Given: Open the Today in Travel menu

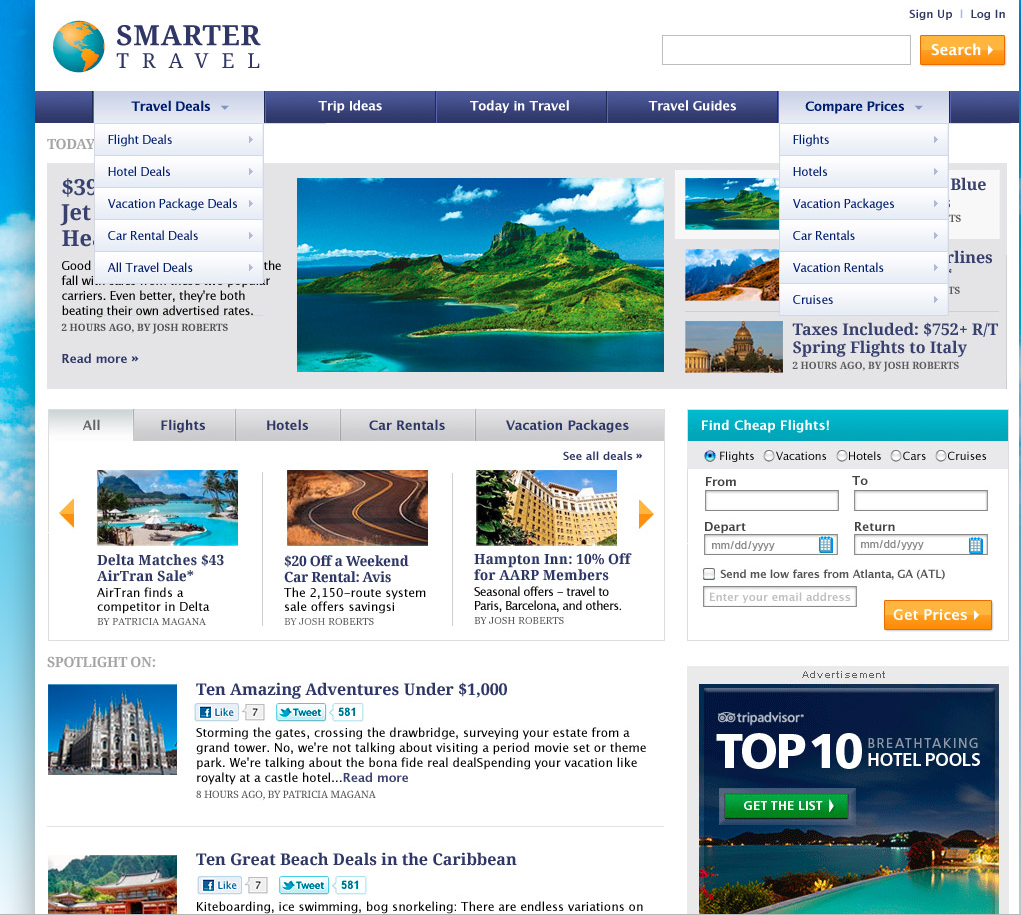Looking at the screenshot, I should coord(520,106).
